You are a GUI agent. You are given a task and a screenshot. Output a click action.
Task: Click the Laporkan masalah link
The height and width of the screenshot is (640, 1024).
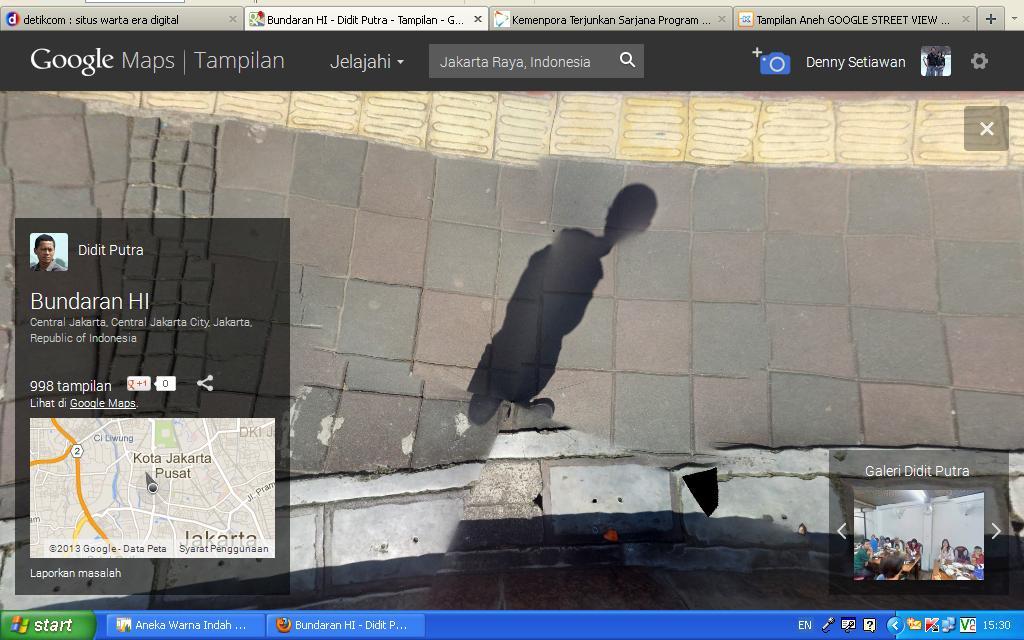pyautogui.click(x=75, y=572)
